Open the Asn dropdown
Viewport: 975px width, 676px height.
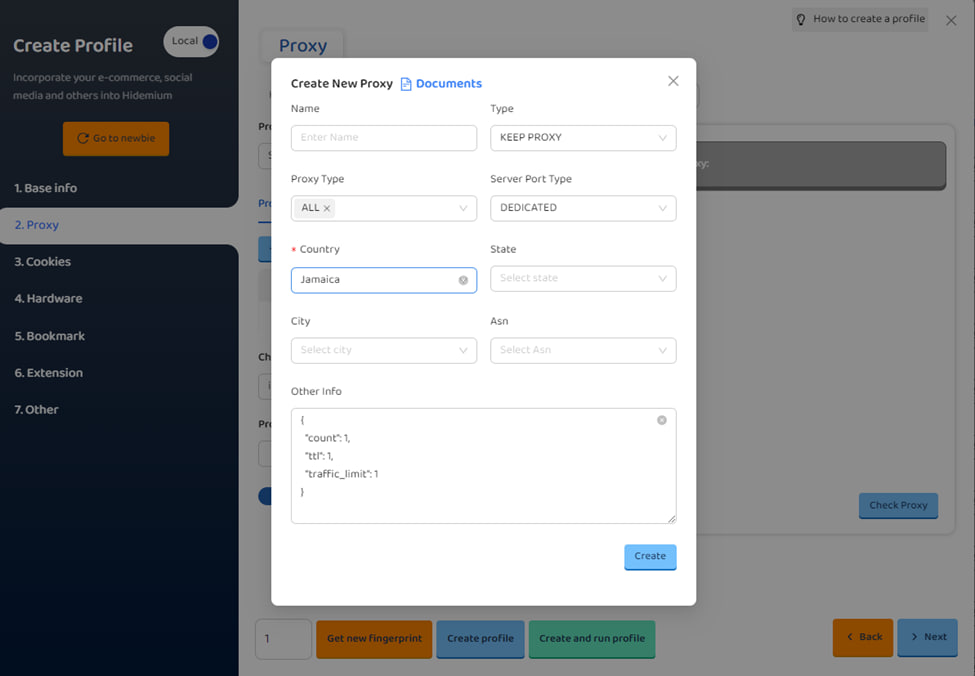(x=582, y=350)
